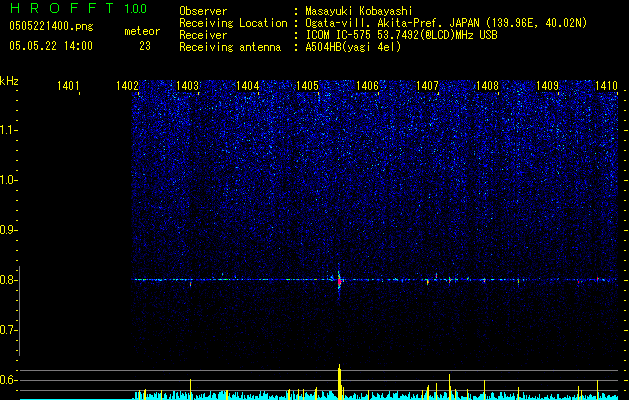Viewport: 629px width, 400px height.
Task: Click the 1.1 kHz axis label
Action: click(7, 130)
